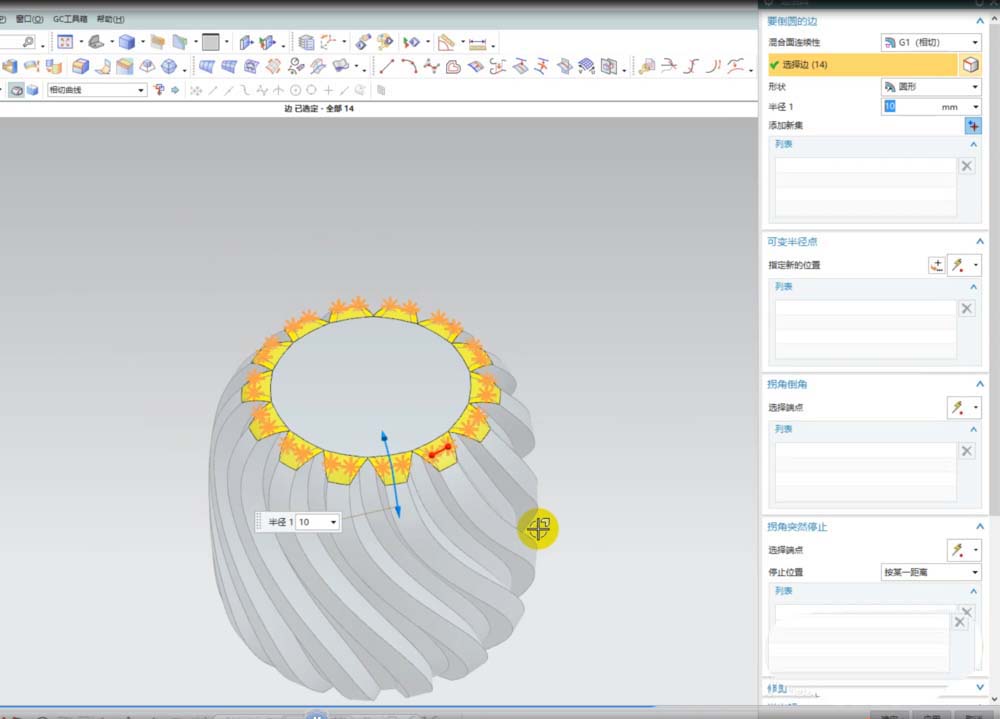Open the 停止位置 按某一距离 dropdown

[931, 572]
